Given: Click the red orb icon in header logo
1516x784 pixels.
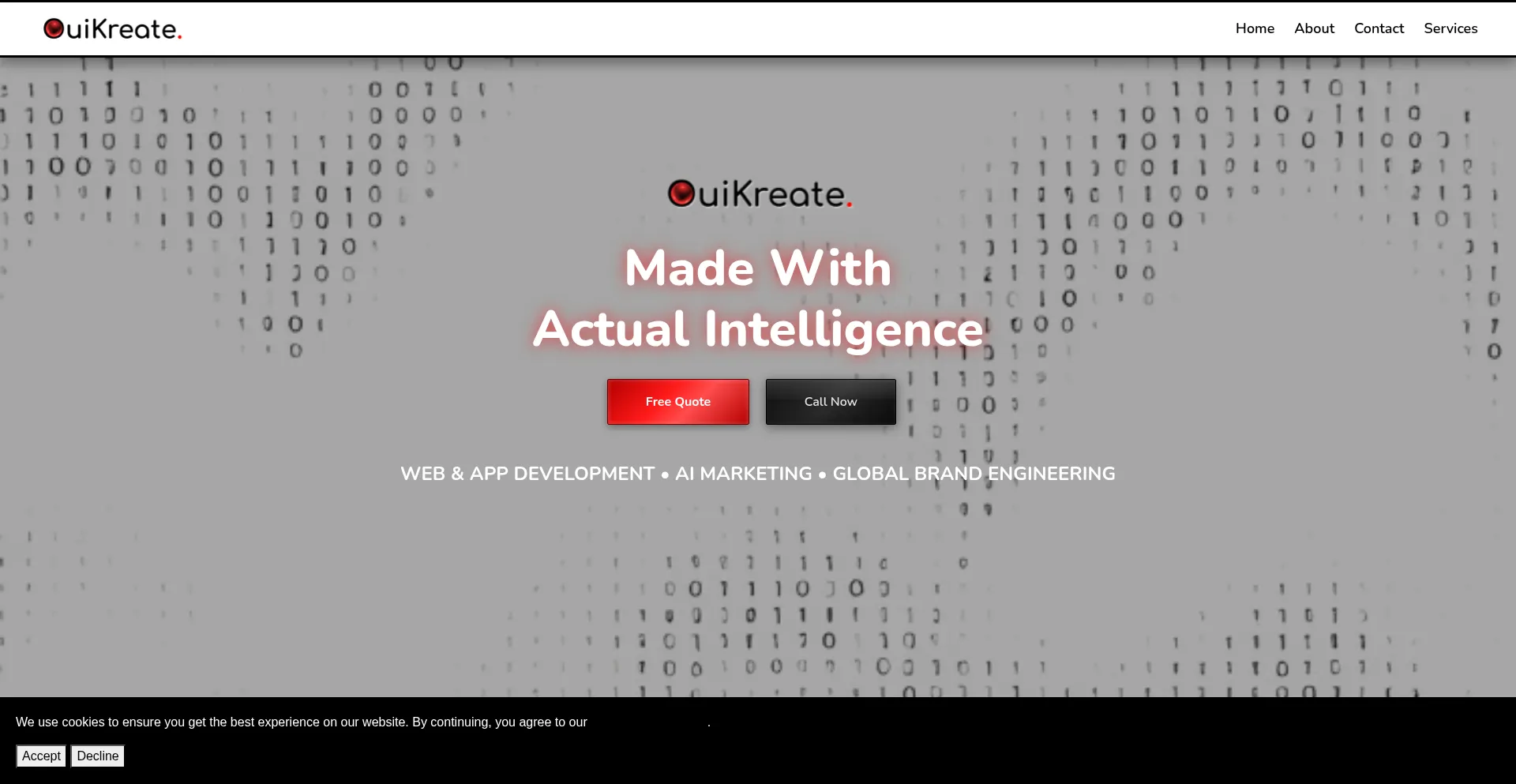Looking at the screenshot, I should (x=54, y=28).
